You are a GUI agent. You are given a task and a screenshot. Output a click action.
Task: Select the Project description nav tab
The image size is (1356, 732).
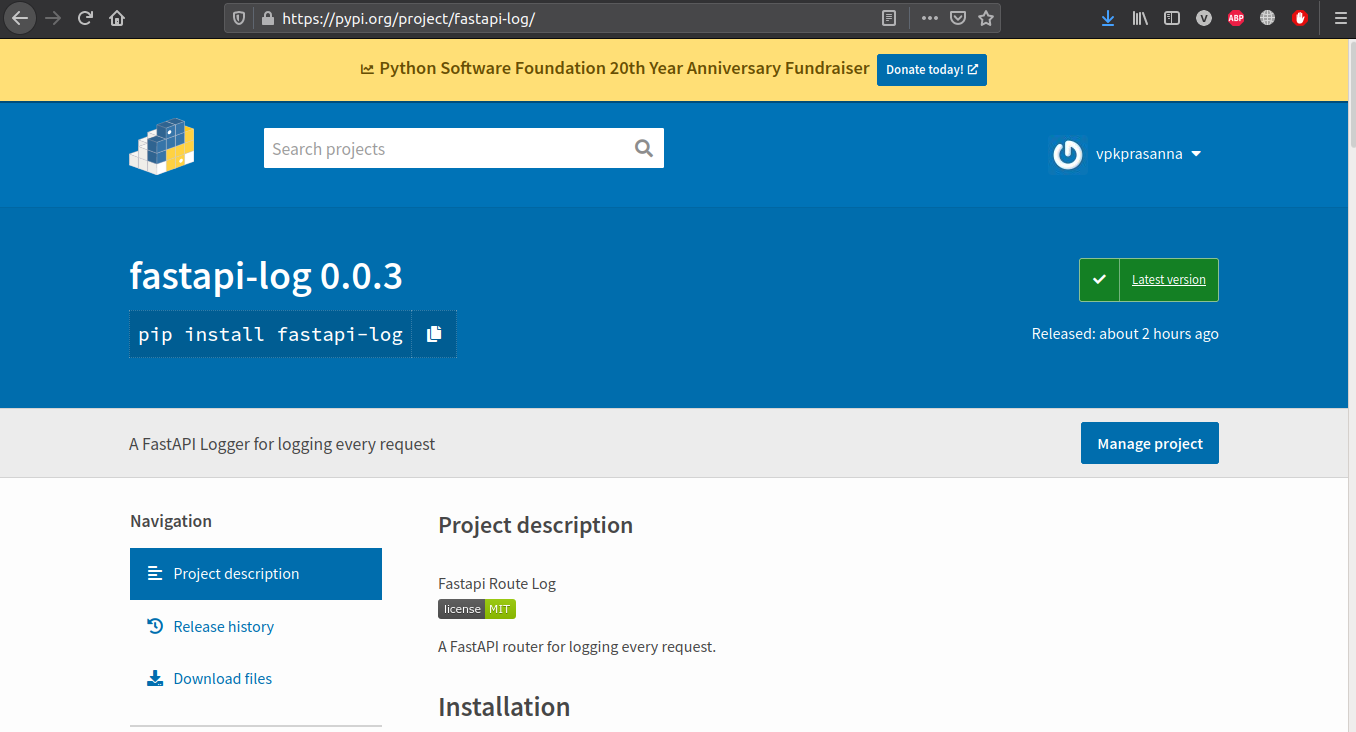pyautogui.click(x=256, y=574)
